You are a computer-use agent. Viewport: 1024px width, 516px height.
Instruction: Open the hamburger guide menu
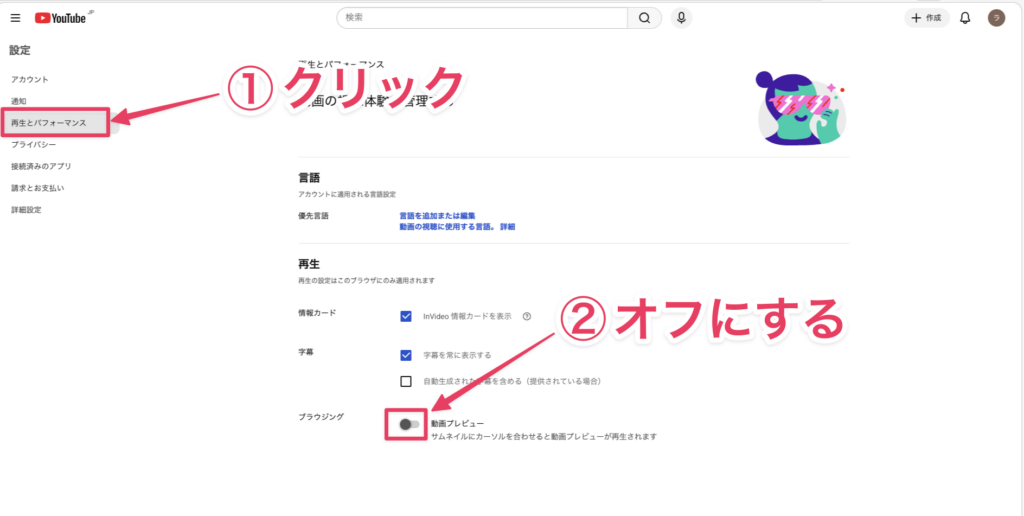[15, 18]
